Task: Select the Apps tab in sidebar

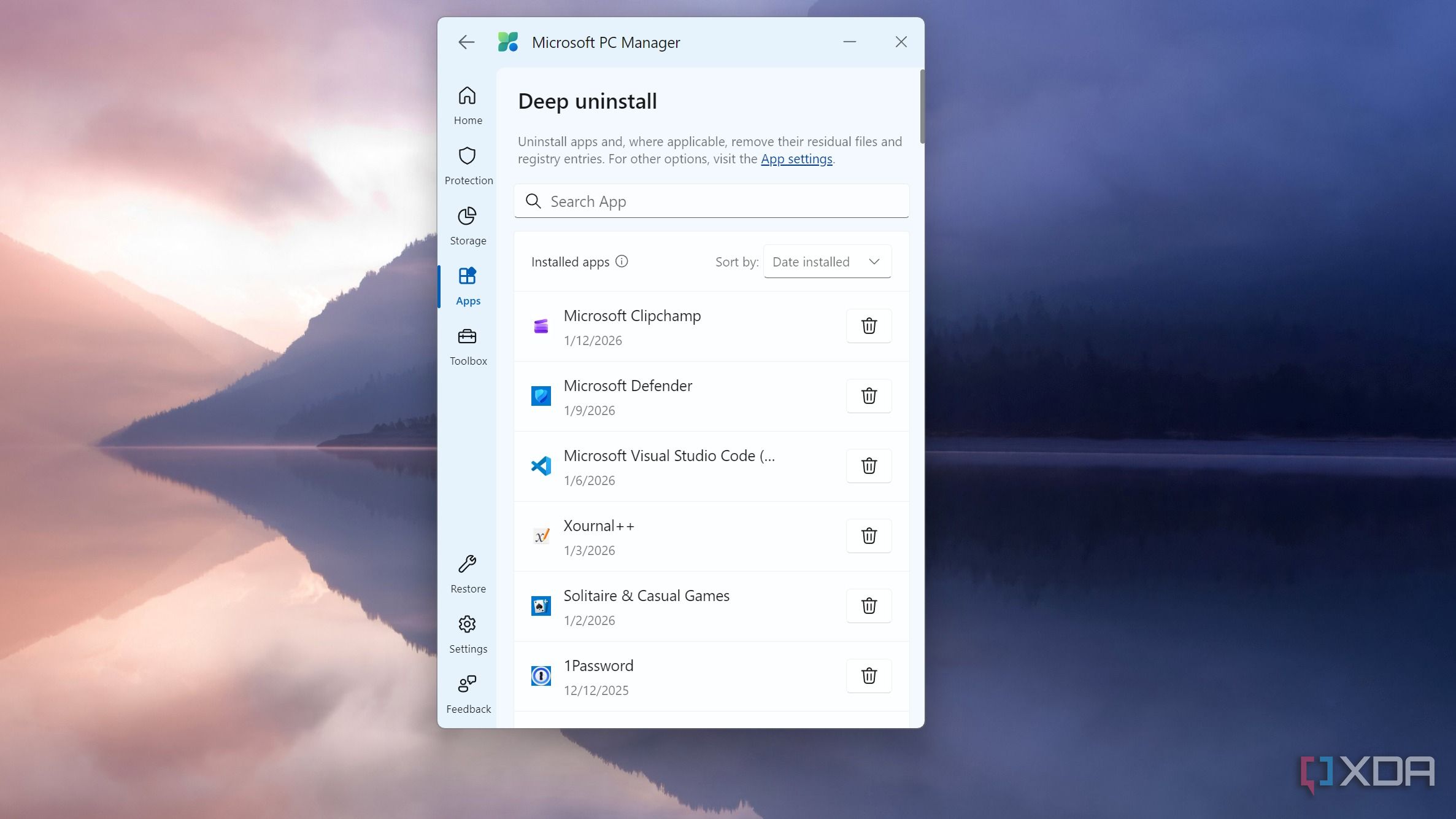Action: (468, 285)
